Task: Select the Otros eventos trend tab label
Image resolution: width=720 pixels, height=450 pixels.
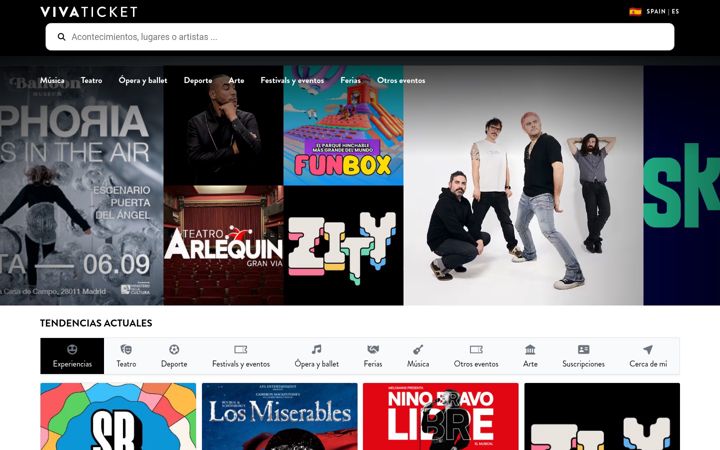Action: (x=476, y=364)
